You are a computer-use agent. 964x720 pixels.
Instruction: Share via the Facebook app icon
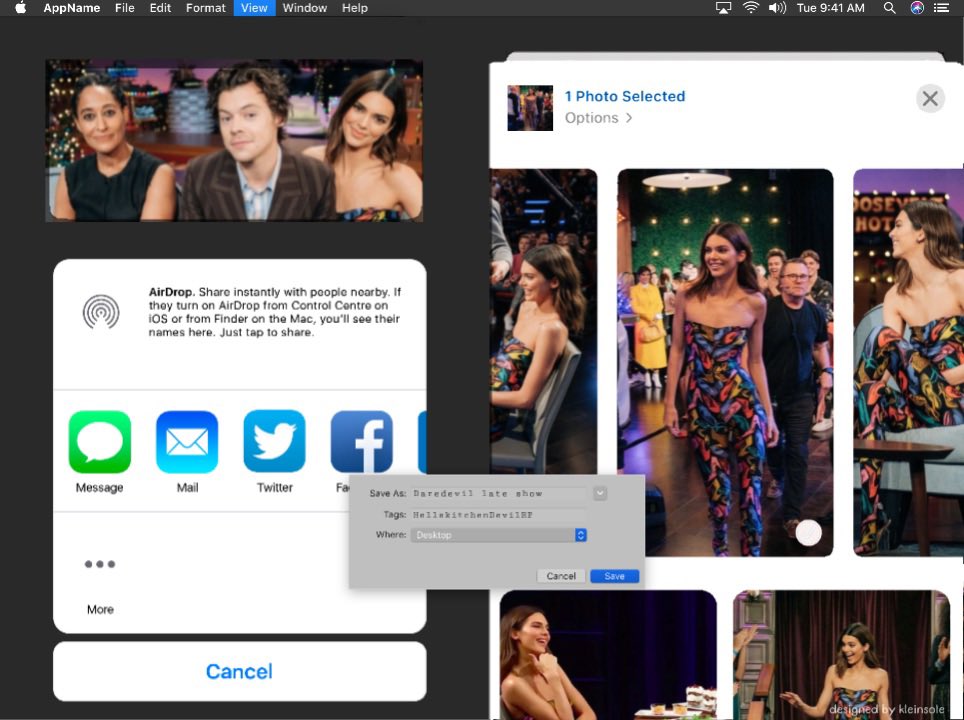coord(362,442)
